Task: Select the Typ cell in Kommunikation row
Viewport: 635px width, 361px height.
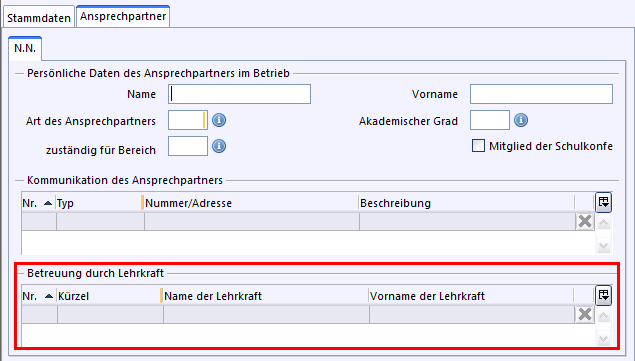Action: point(100,222)
